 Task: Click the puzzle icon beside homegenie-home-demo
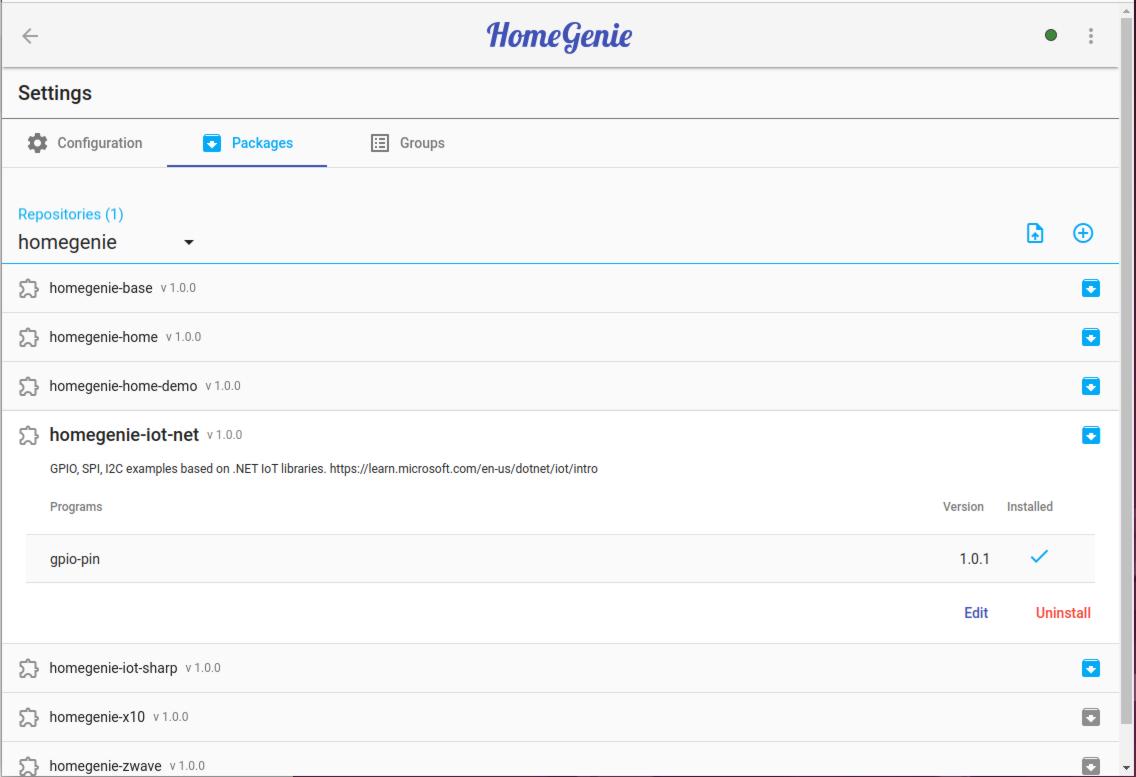[28, 386]
